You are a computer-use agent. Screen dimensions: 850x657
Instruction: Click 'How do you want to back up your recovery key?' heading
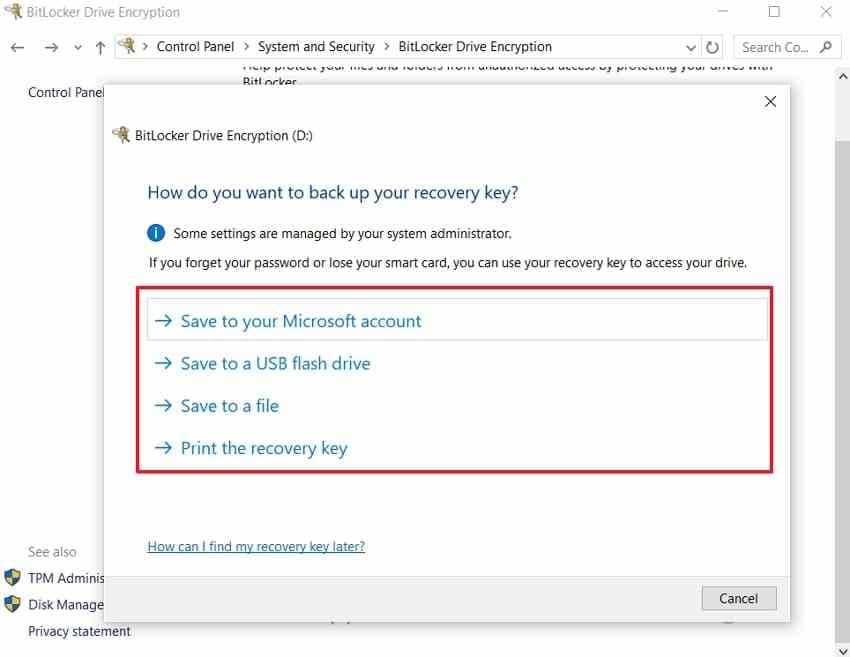333,193
